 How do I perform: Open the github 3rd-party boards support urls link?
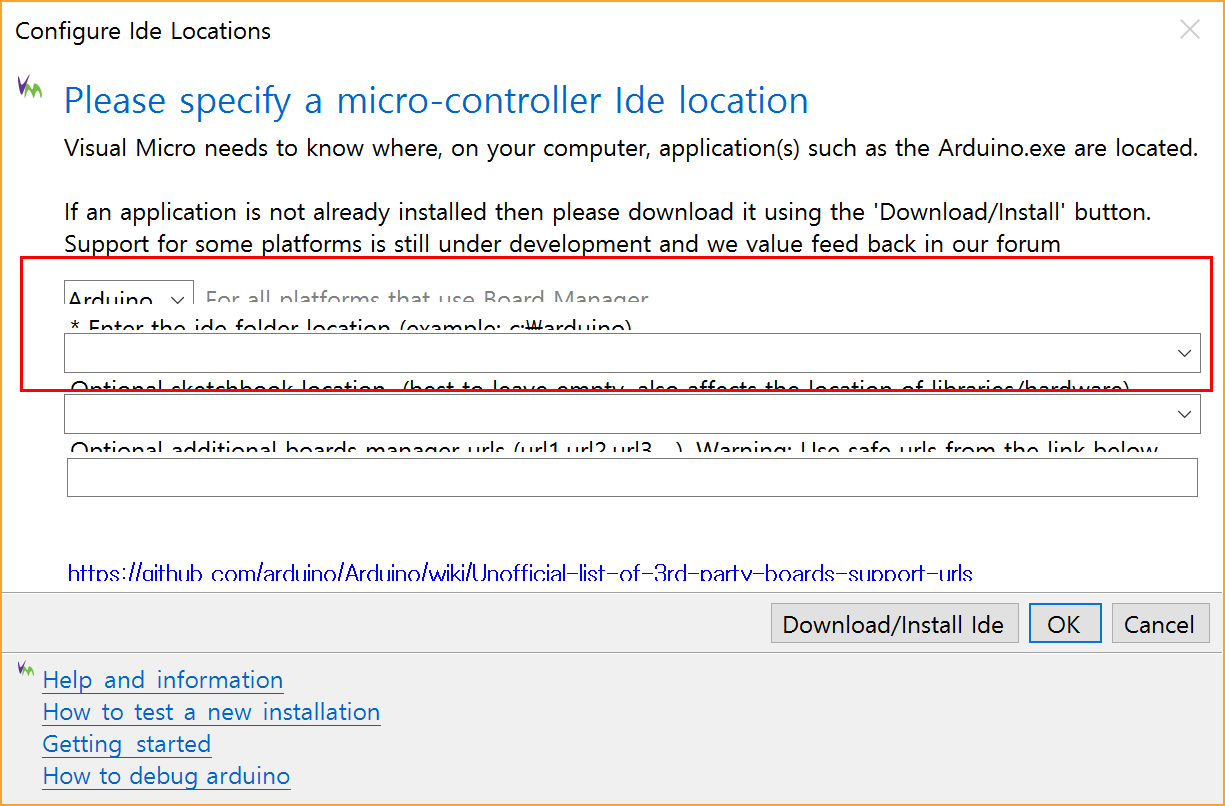point(520,573)
